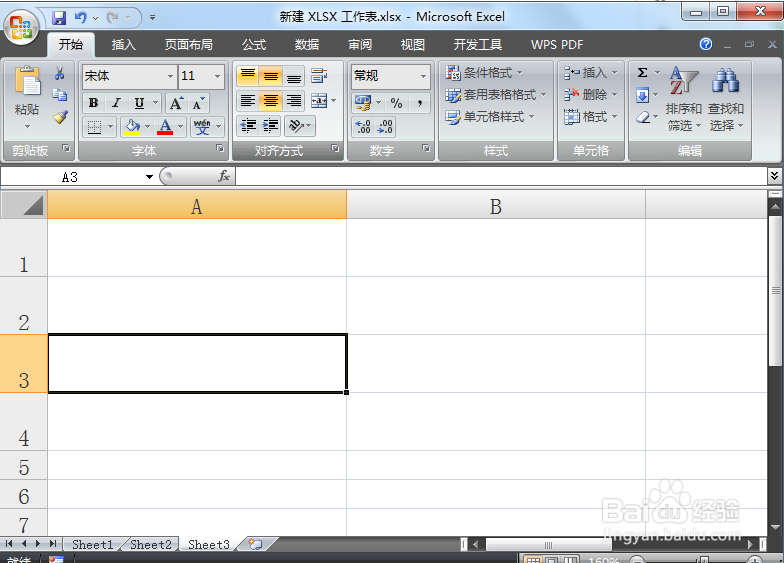Undo the last action

80,18
